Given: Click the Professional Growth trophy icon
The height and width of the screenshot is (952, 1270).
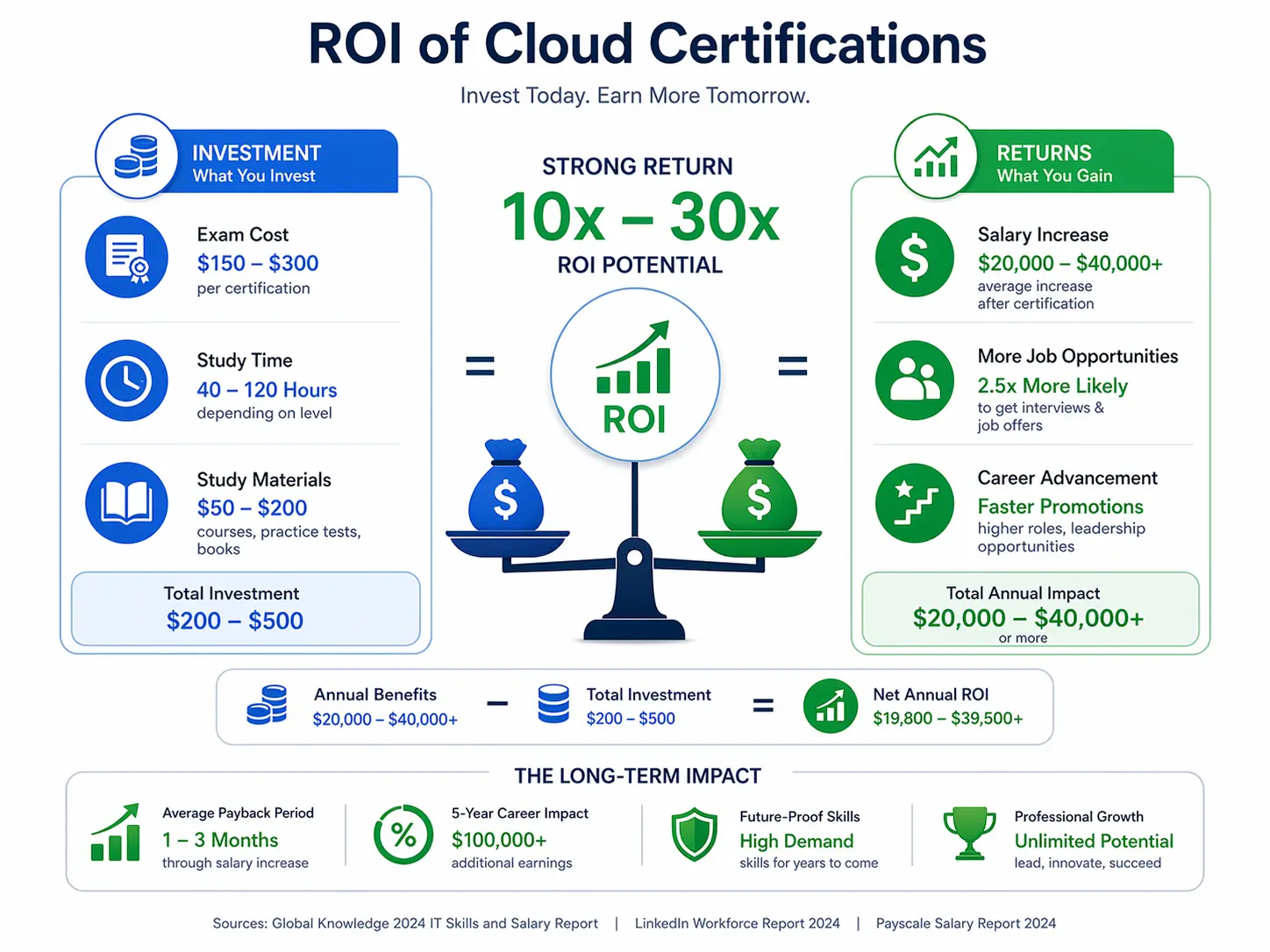Looking at the screenshot, I should (x=969, y=833).
